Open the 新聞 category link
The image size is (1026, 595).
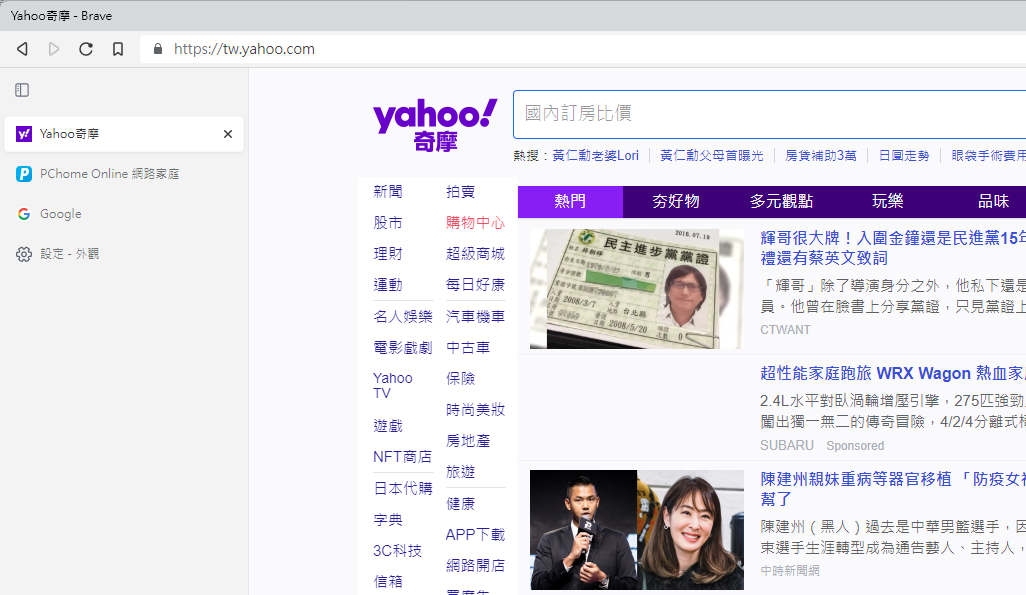coord(388,192)
